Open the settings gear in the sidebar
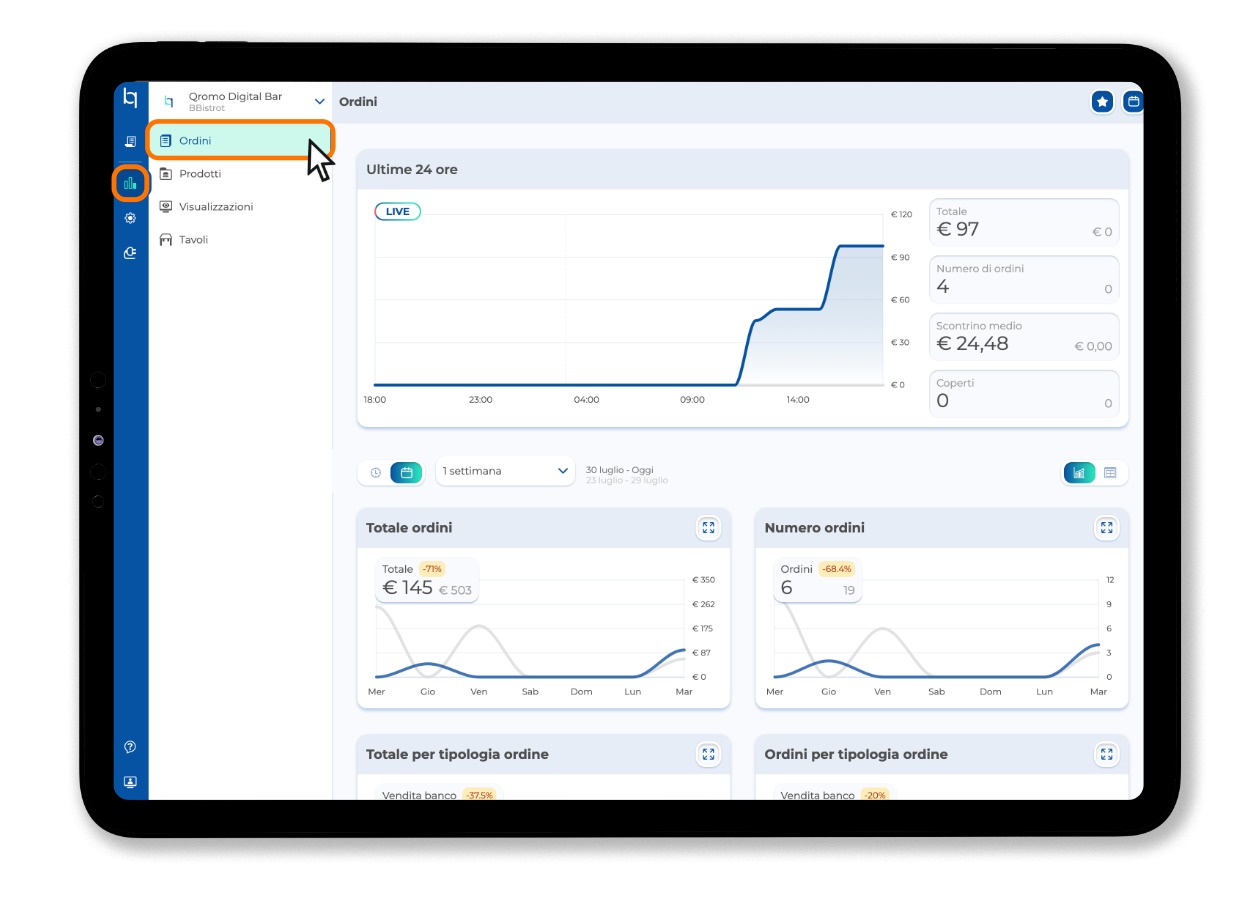The height and width of the screenshot is (920, 1250). tap(130, 218)
